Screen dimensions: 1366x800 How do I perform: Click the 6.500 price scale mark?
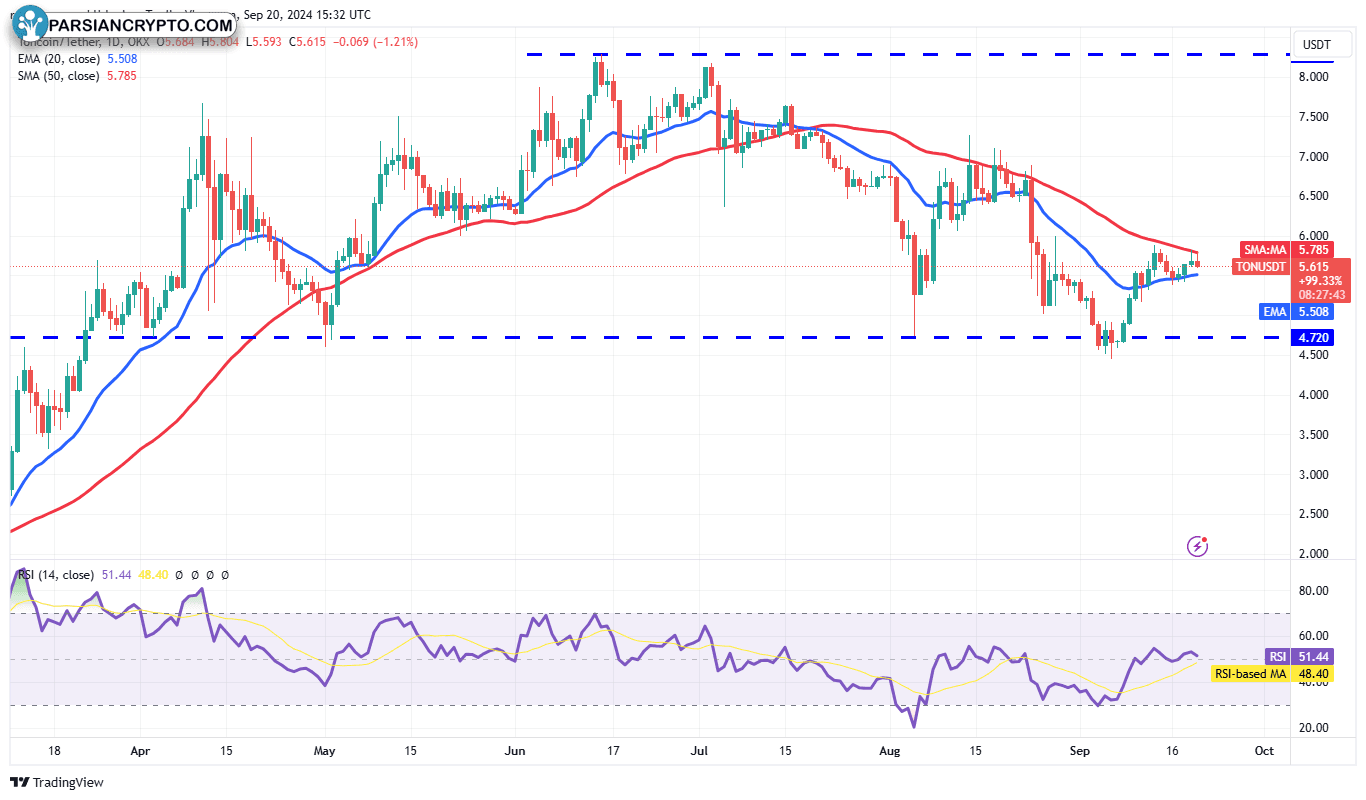tap(1313, 196)
